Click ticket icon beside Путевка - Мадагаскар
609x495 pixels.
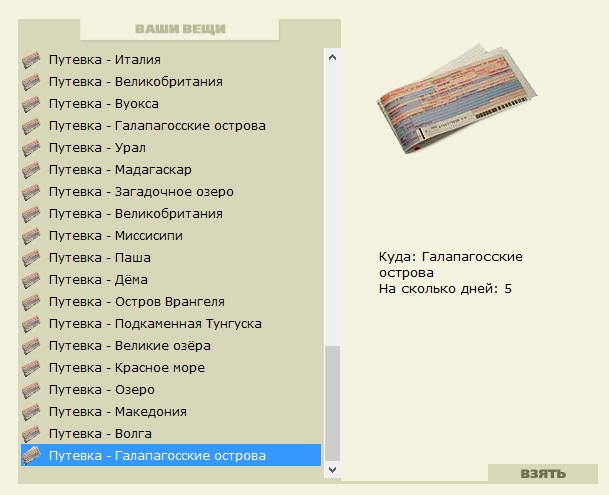31,170
